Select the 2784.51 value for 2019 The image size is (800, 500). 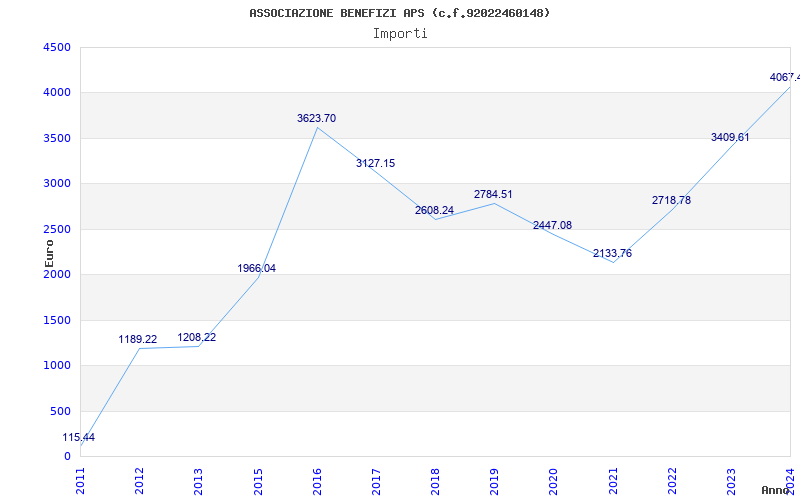tap(493, 194)
